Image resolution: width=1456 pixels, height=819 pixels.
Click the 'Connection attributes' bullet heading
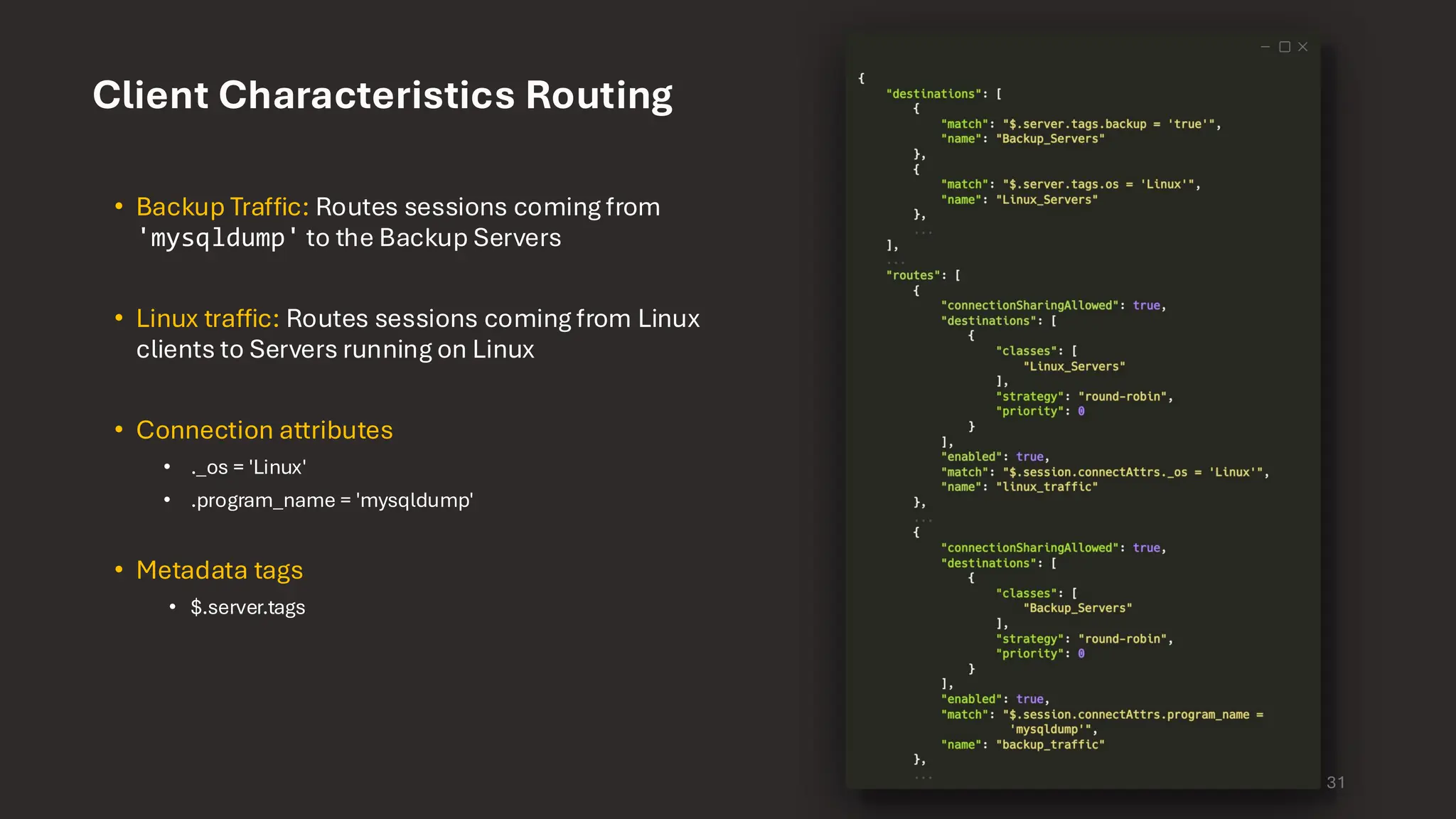pos(264,430)
